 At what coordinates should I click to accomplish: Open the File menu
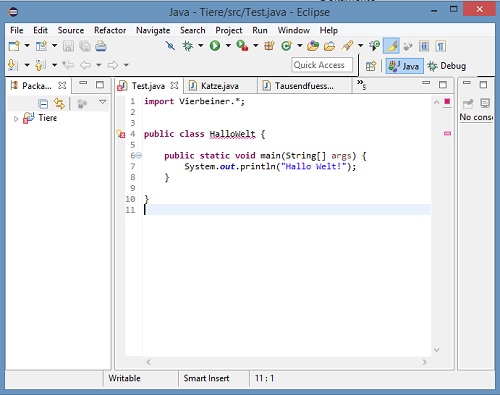(x=17, y=30)
